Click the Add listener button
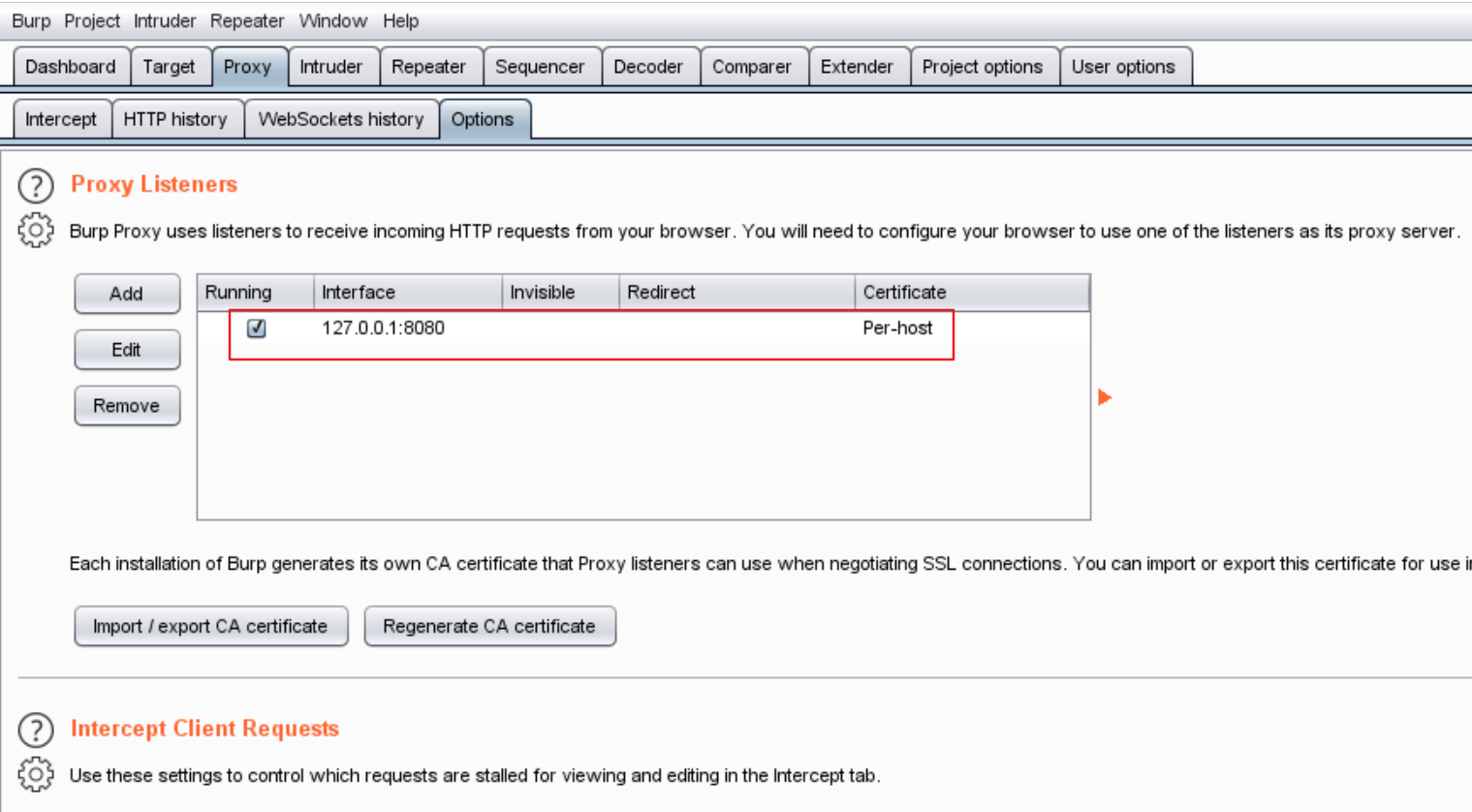Screen dimensions: 1472x812 pyautogui.click(x=127, y=294)
